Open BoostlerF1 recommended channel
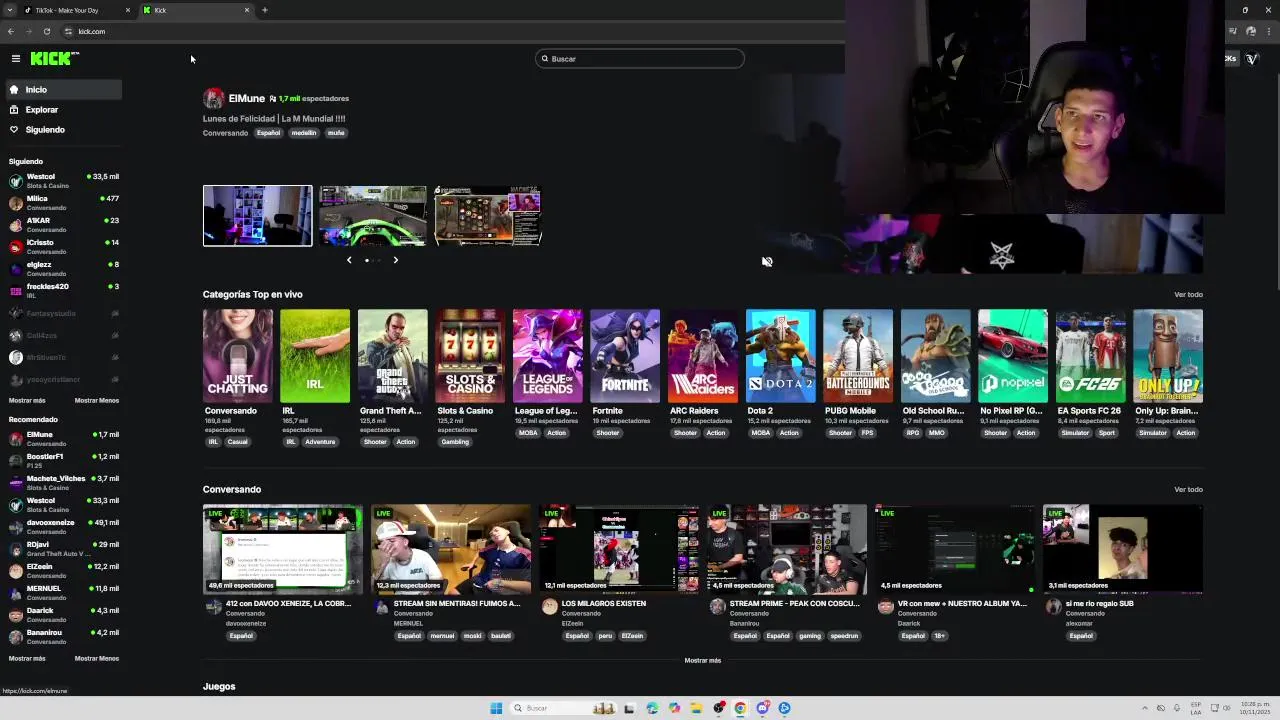1280x720 pixels. coord(64,461)
